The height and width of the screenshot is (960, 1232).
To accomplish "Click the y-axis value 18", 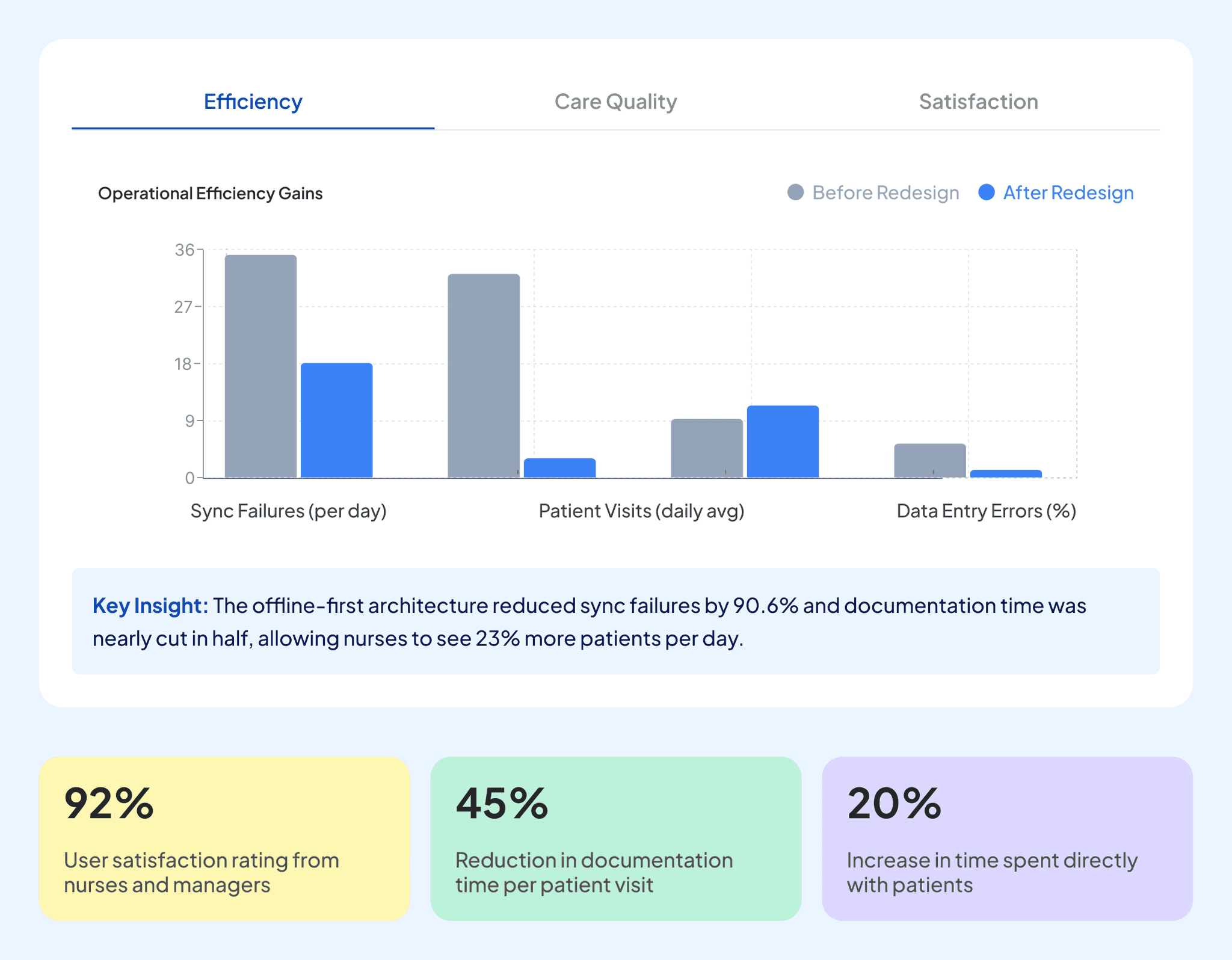I will pyautogui.click(x=183, y=364).
